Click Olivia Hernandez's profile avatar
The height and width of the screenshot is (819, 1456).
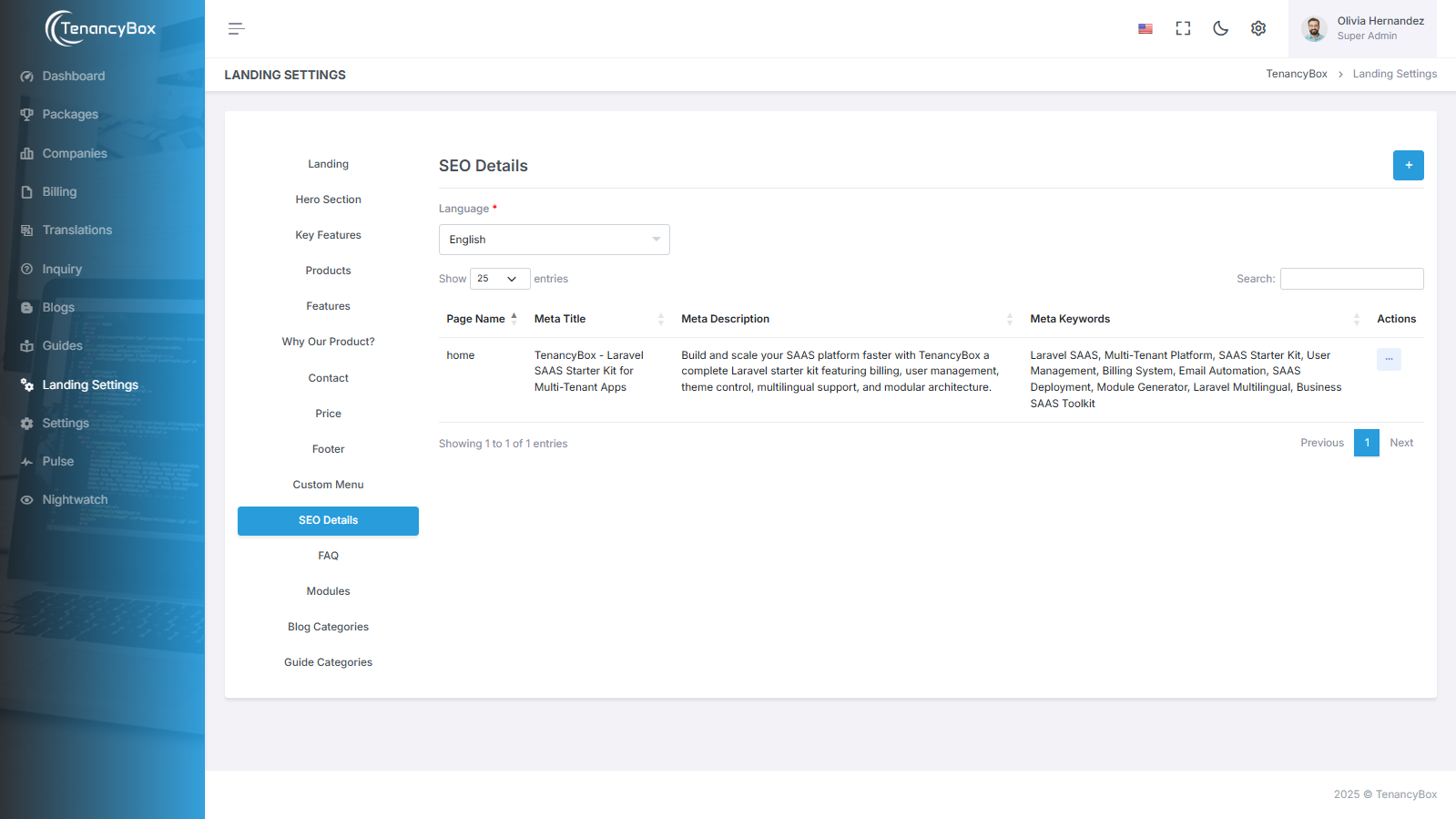[x=1314, y=29]
